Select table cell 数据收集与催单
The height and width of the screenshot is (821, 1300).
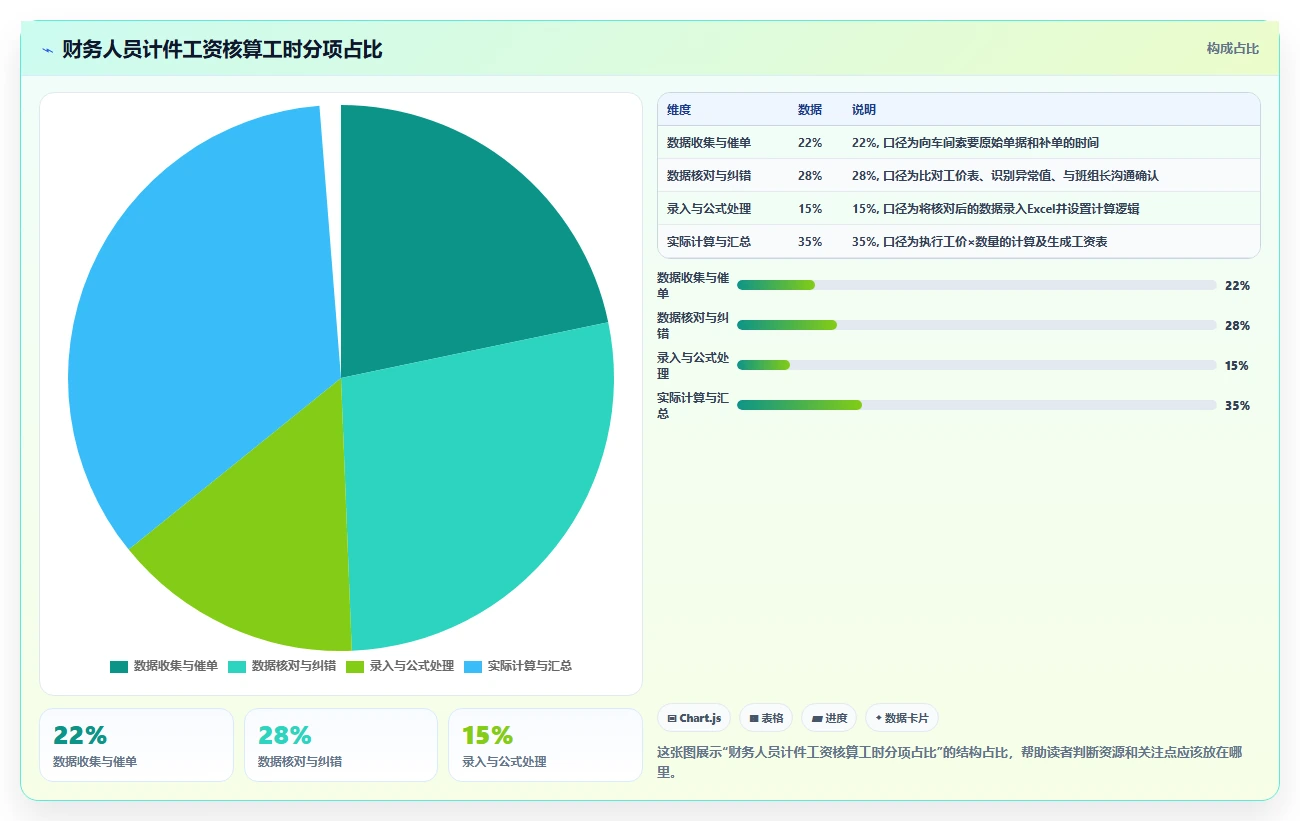[709, 143]
